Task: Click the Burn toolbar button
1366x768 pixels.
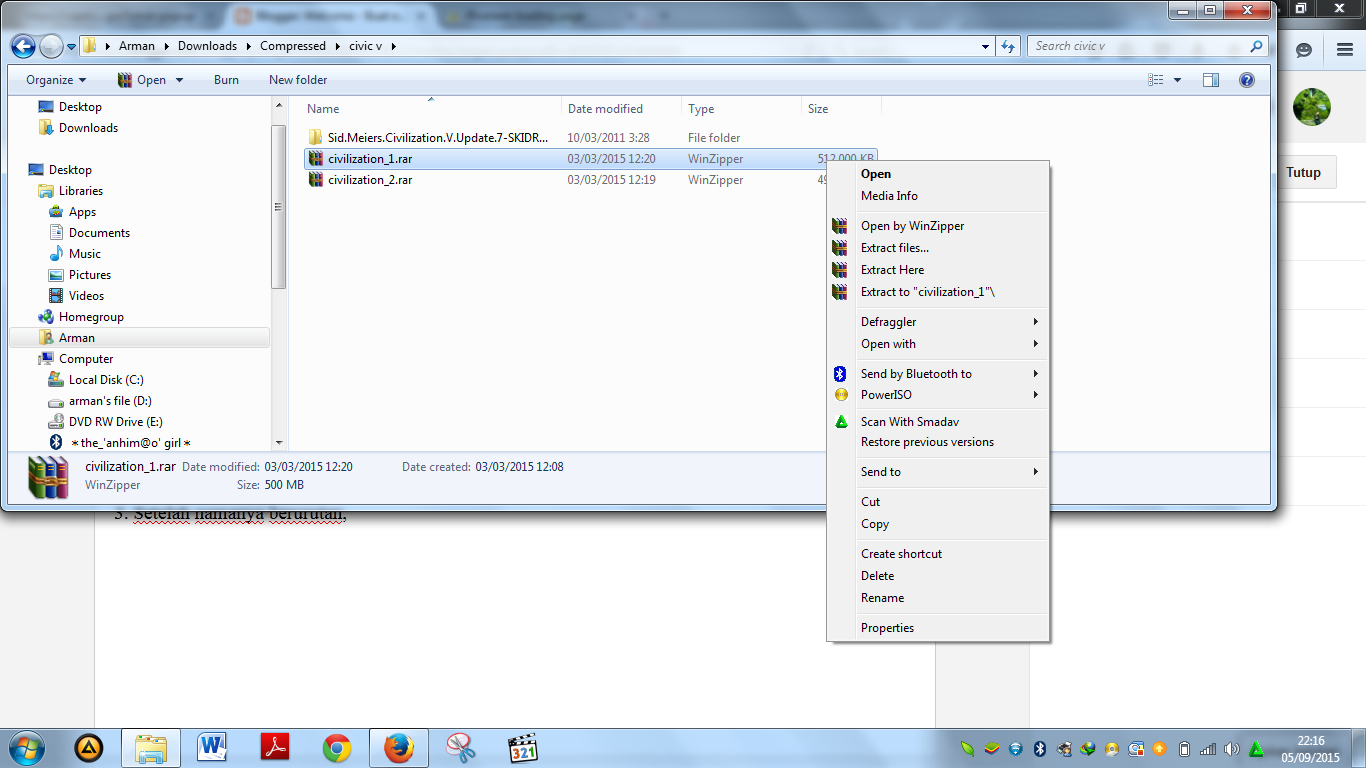Action: tap(226, 80)
